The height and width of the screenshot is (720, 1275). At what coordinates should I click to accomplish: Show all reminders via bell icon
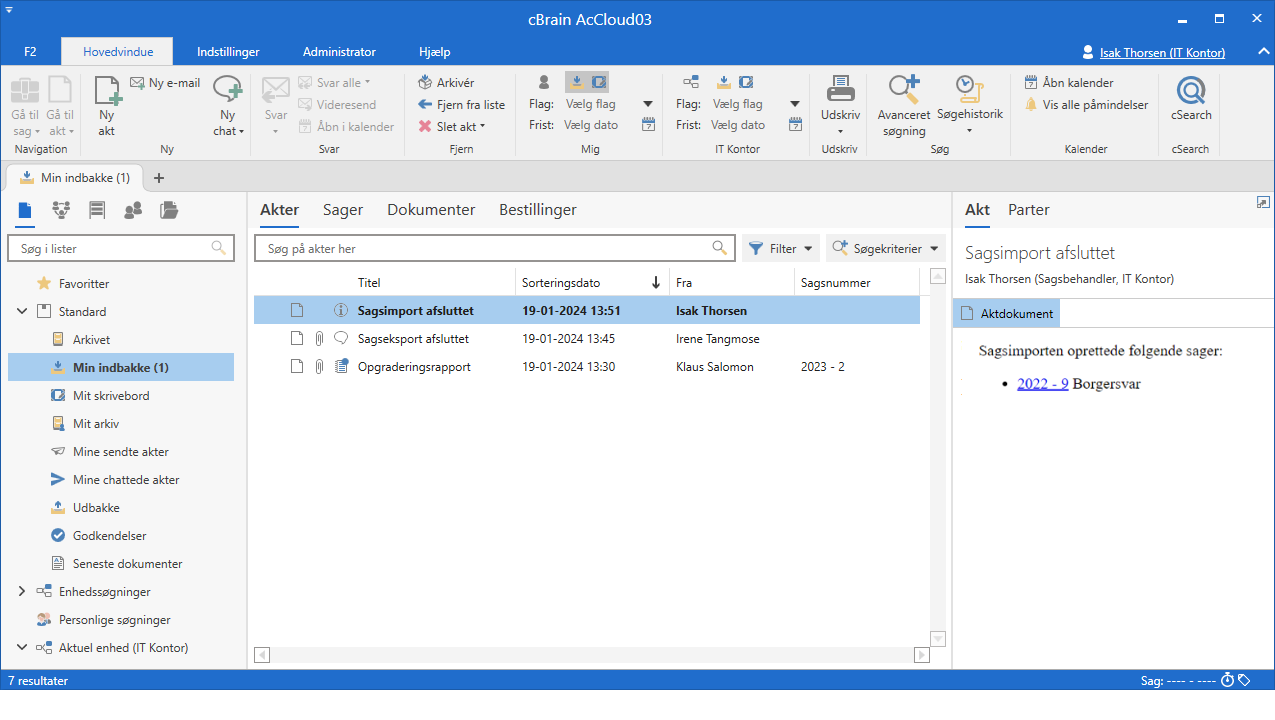click(x=1031, y=105)
